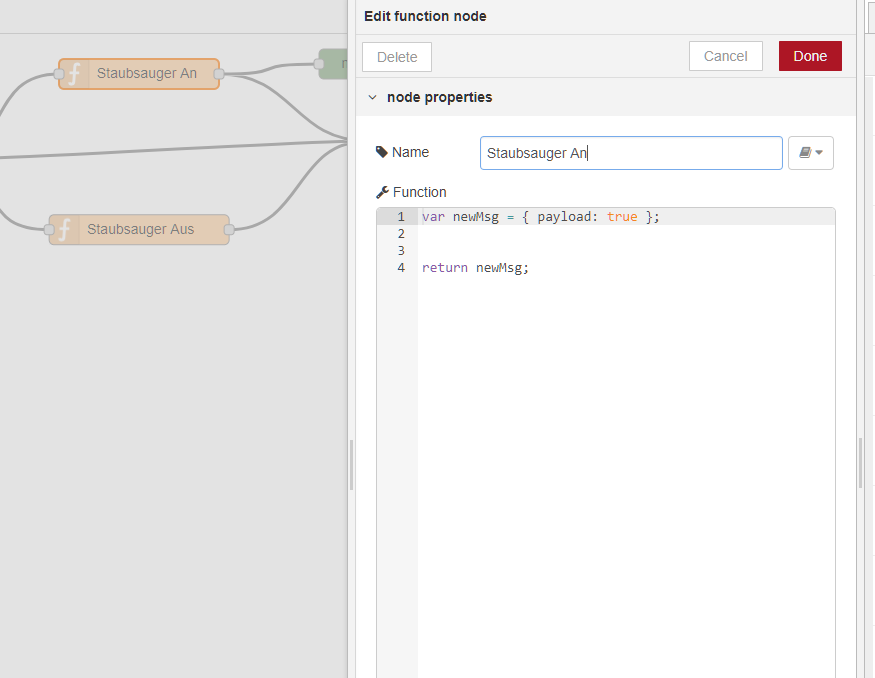Click the wrench icon beside Function label
This screenshot has height=678, width=875.
click(382, 193)
